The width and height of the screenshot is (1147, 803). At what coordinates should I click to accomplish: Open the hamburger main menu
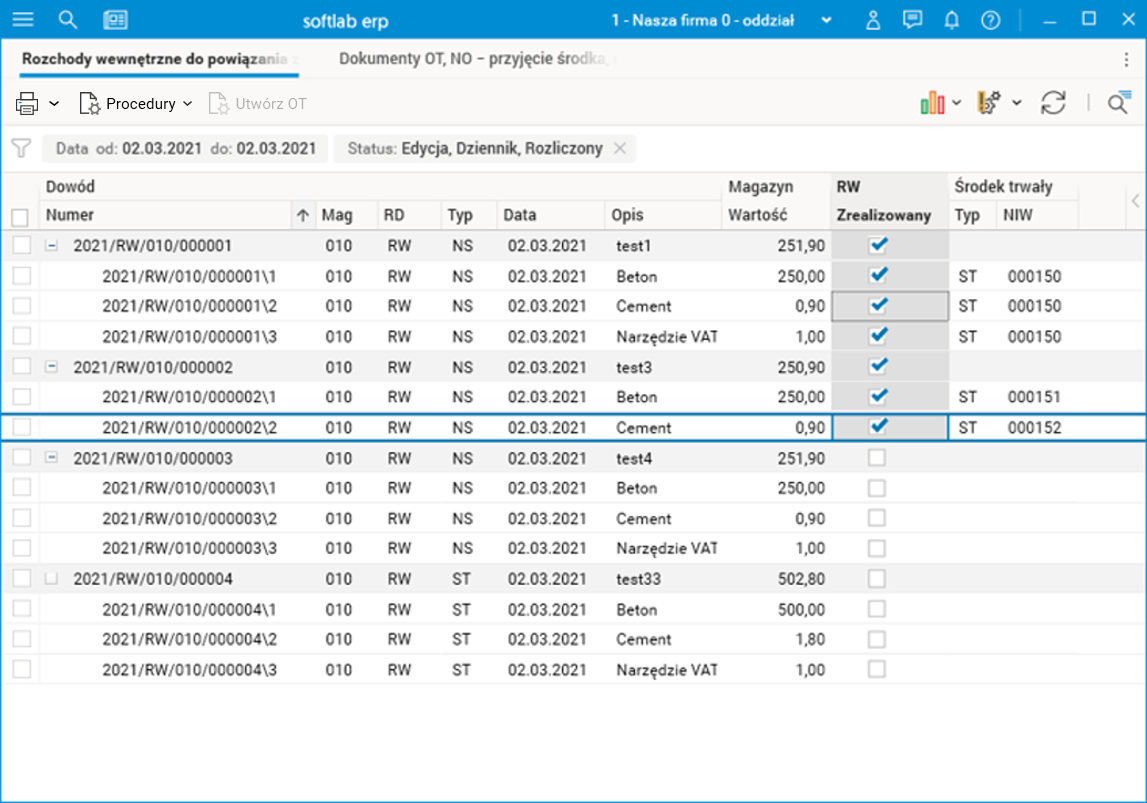coord(22,20)
